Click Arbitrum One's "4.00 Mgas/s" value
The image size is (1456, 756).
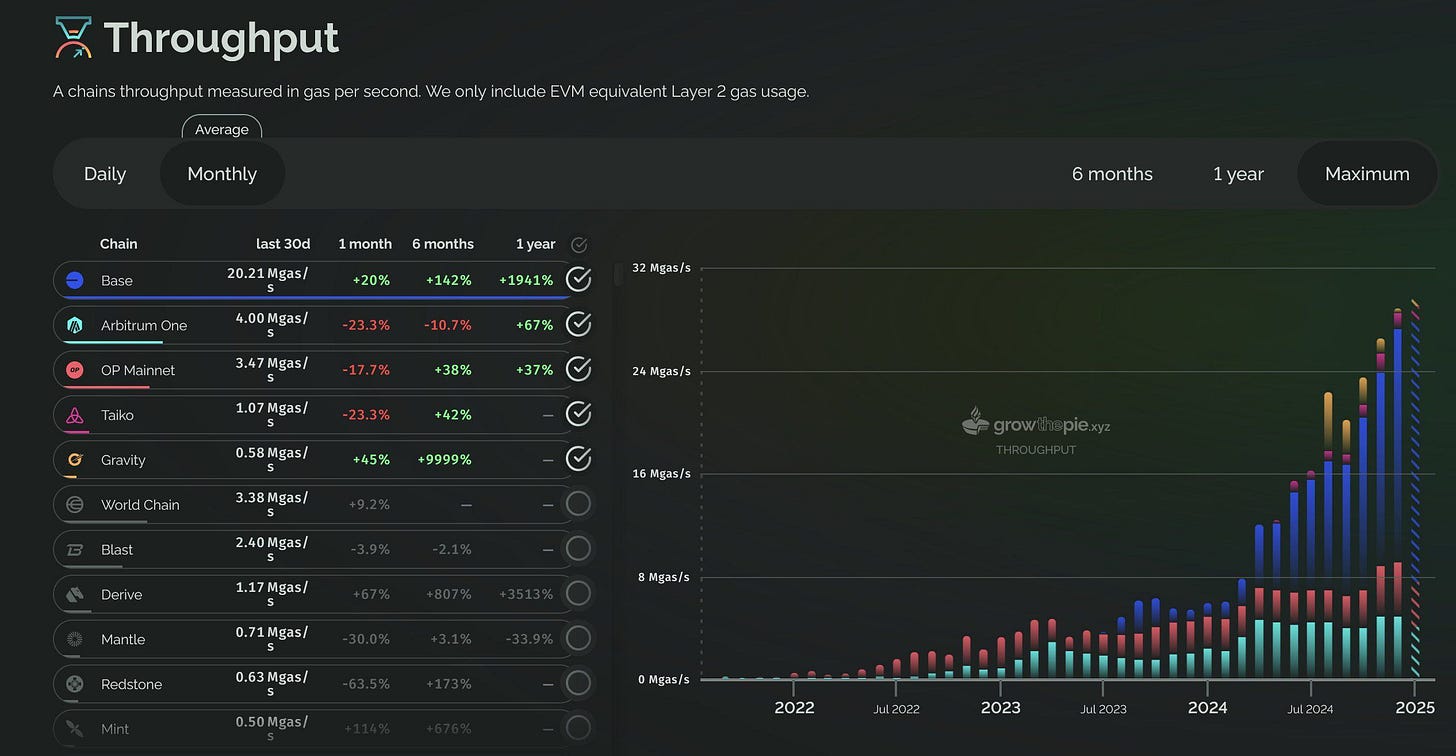pos(272,325)
